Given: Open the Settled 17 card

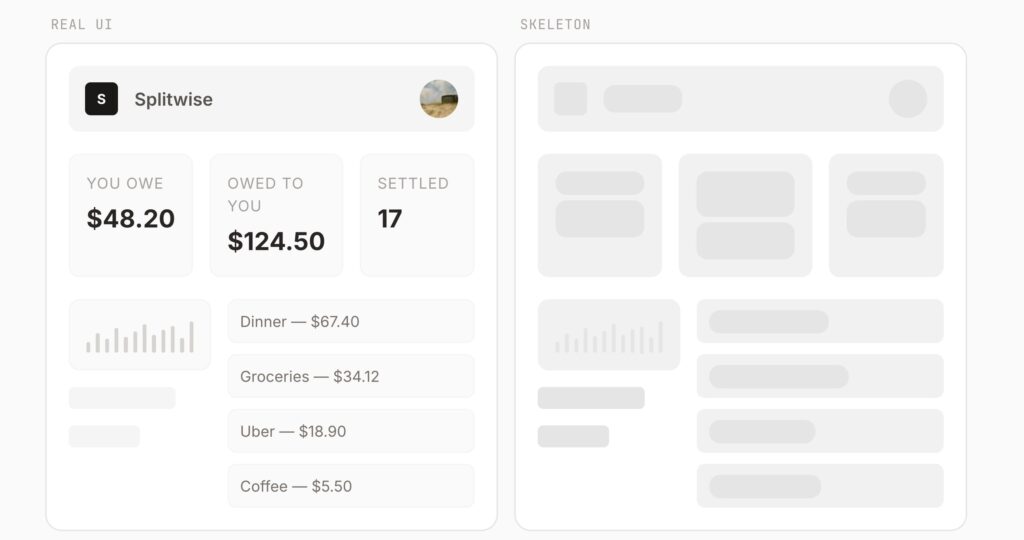Looking at the screenshot, I should pyautogui.click(x=417, y=215).
